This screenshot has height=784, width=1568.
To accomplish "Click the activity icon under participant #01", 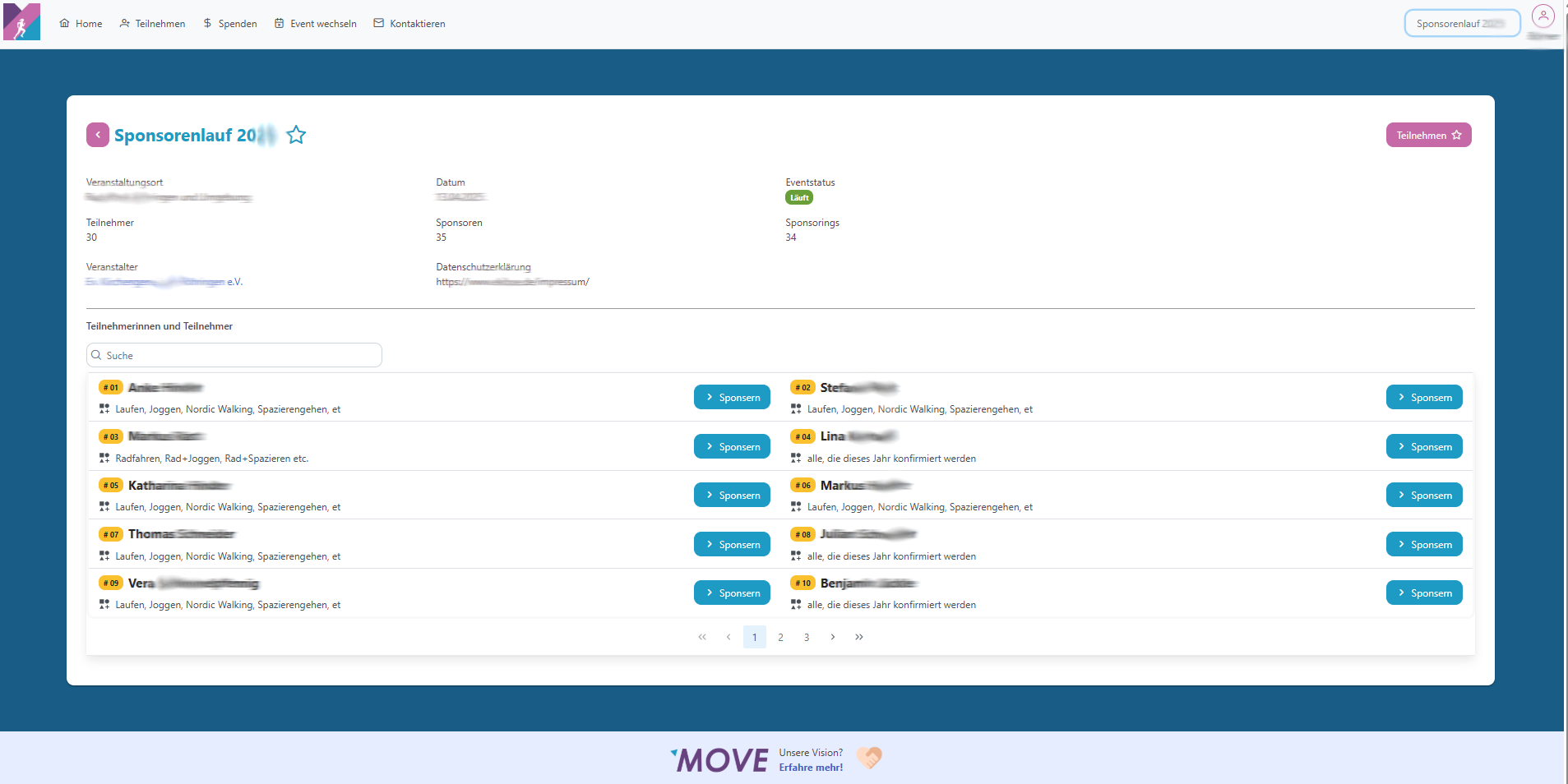I will pyautogui.click(x=104, y=408).
